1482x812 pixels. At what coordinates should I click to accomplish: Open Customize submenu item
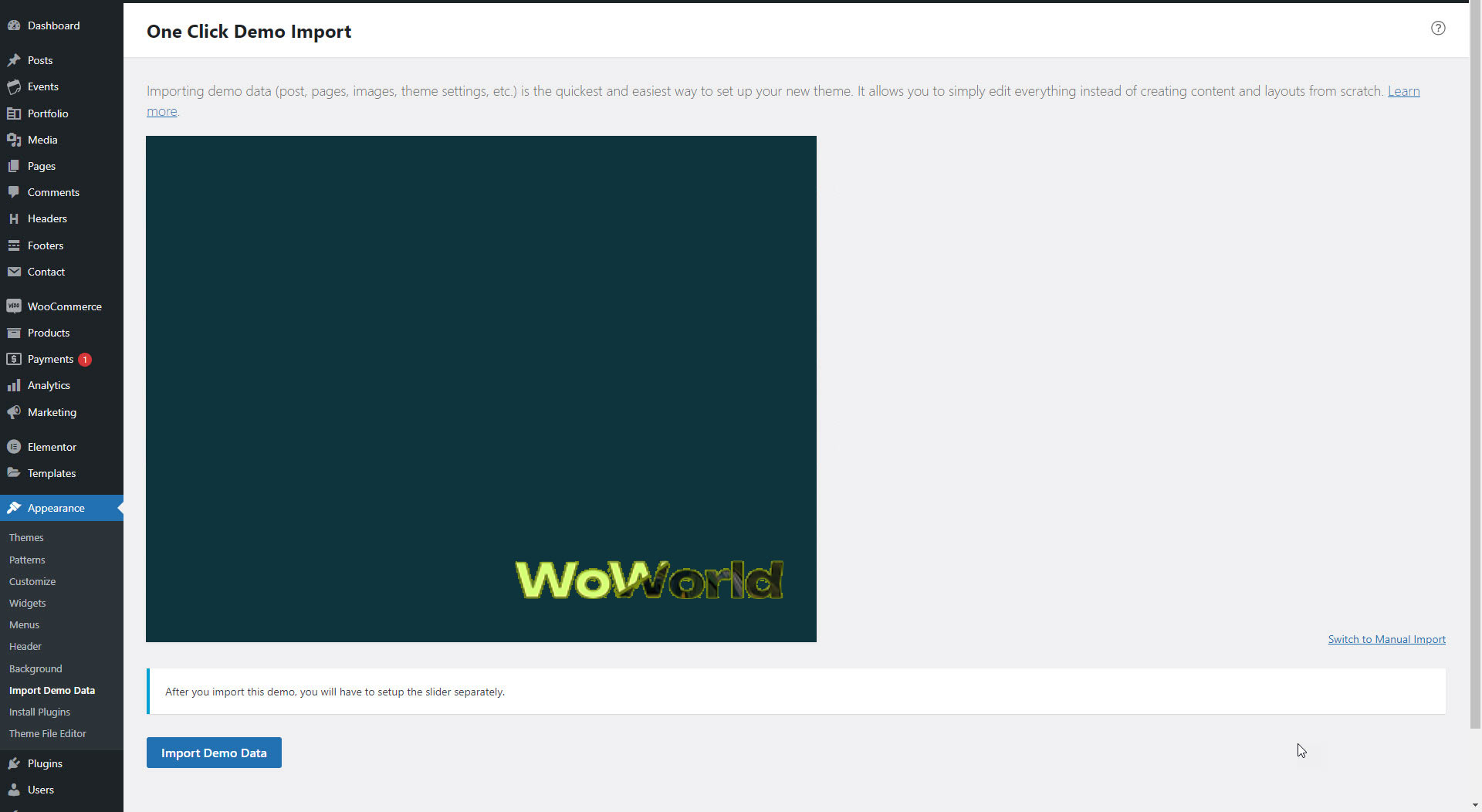[32, 581]
